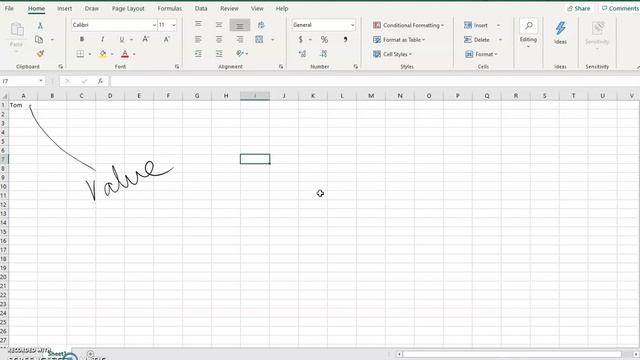
Task: Apply Comma Style
Action: tap(345, 39)
